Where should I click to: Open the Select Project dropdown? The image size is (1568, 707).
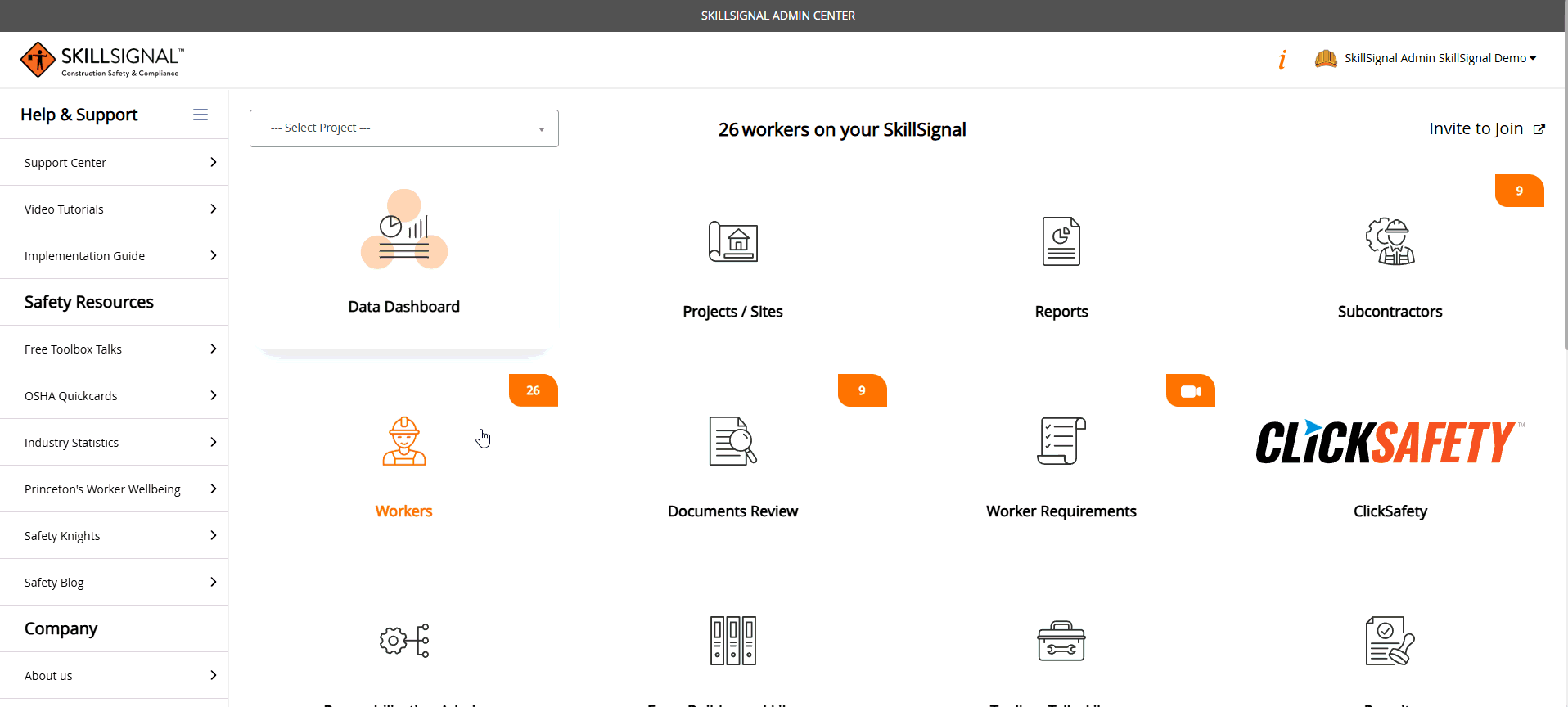[404, 128]
